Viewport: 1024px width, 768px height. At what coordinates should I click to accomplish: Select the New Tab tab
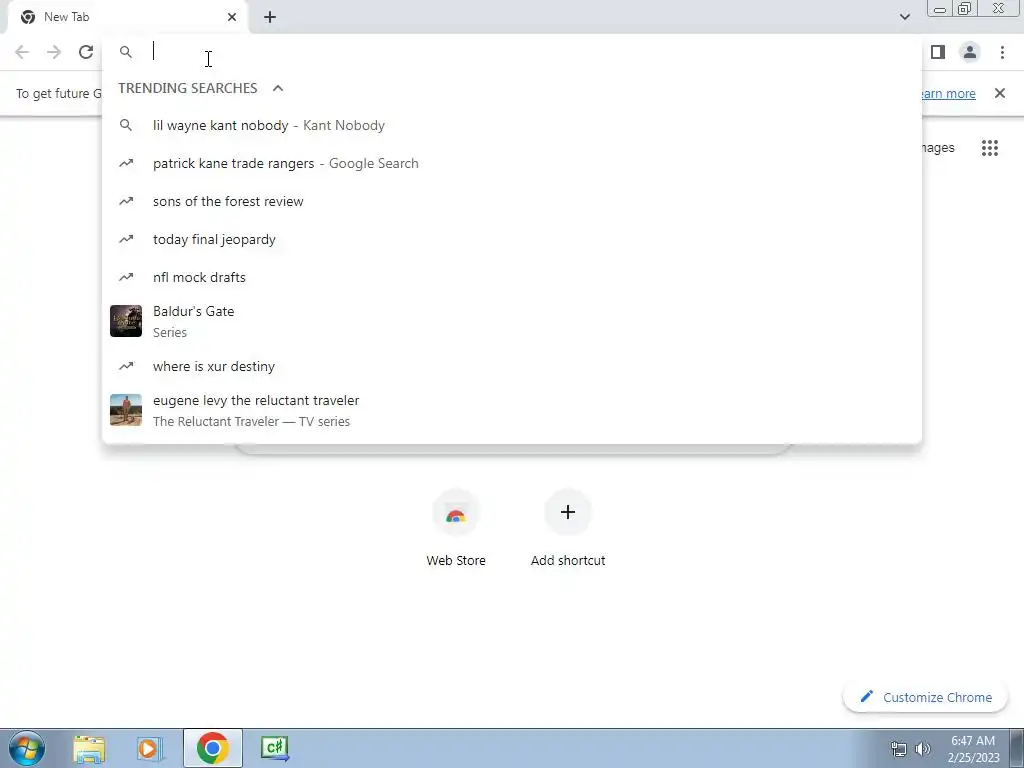(127, 17)
